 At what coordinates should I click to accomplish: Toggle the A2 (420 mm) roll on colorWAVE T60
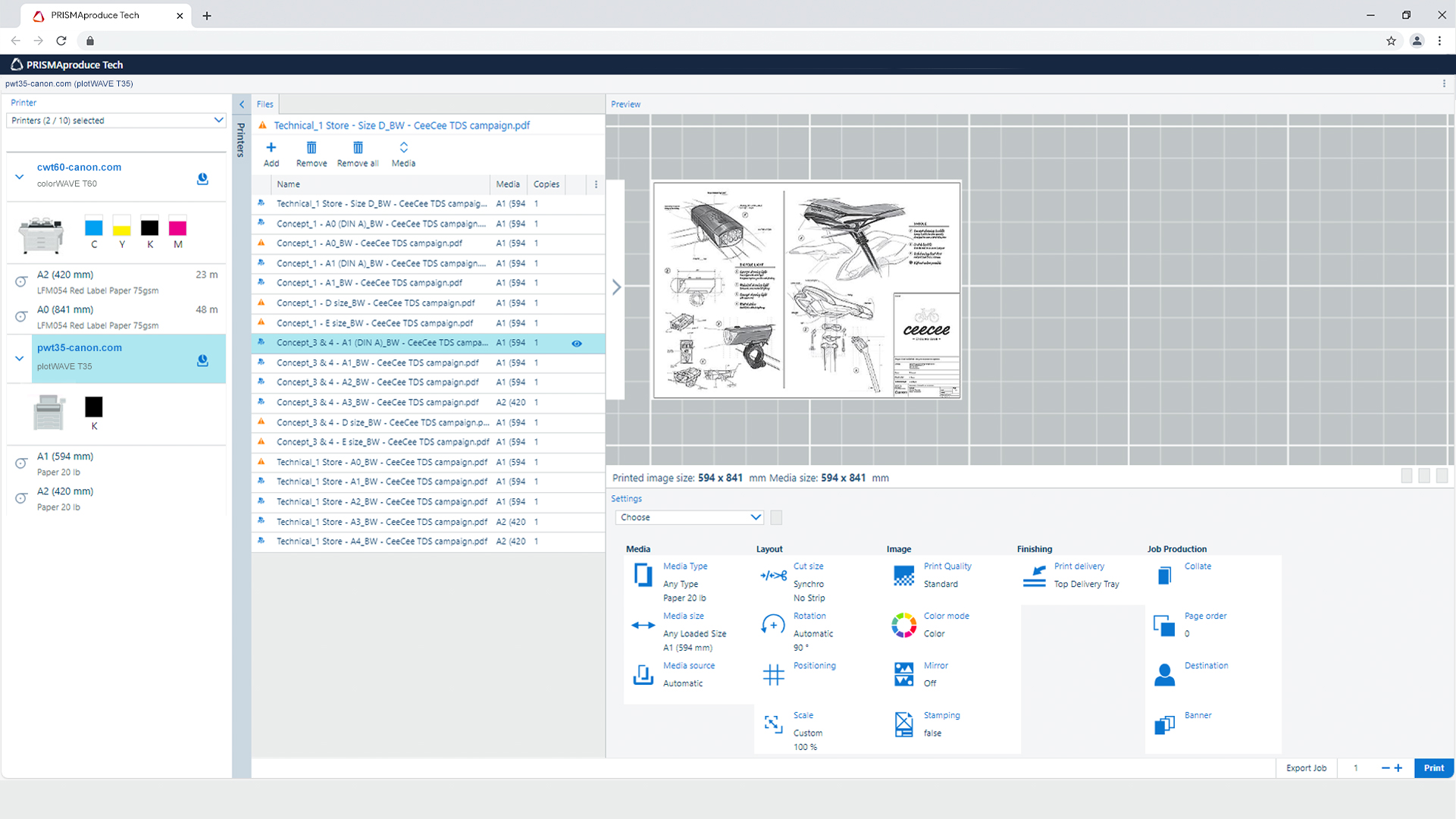(21, 281)
